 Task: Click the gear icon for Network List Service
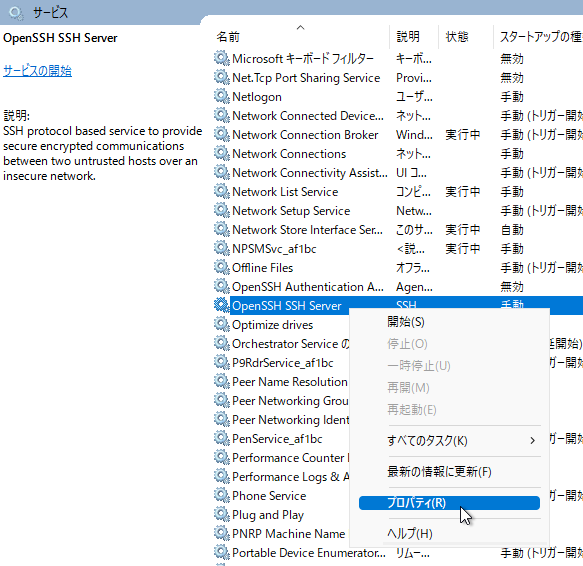pos(222,191)
